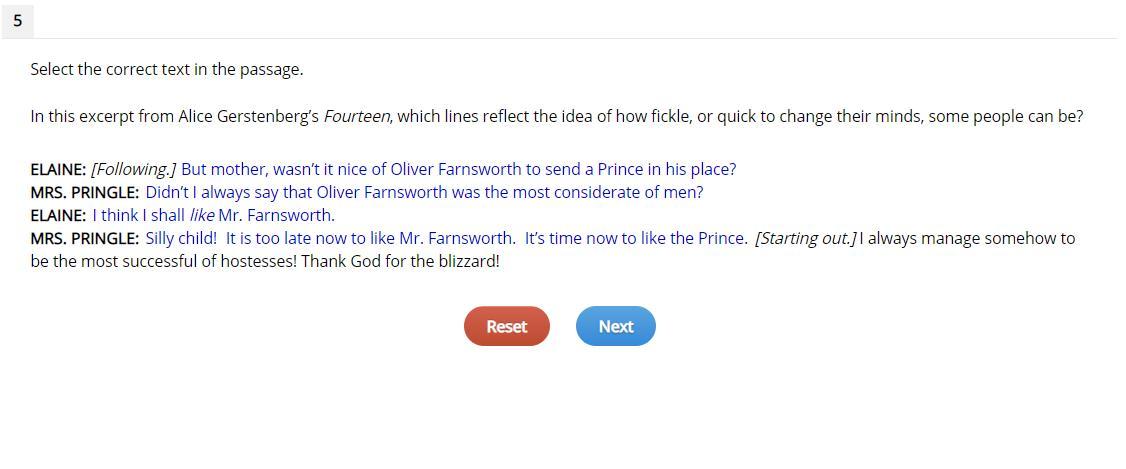This screenshot has width=1126, height=469.
Task: Click ELAINE label before "I think I shall"
Action: (x=58, y=215)
